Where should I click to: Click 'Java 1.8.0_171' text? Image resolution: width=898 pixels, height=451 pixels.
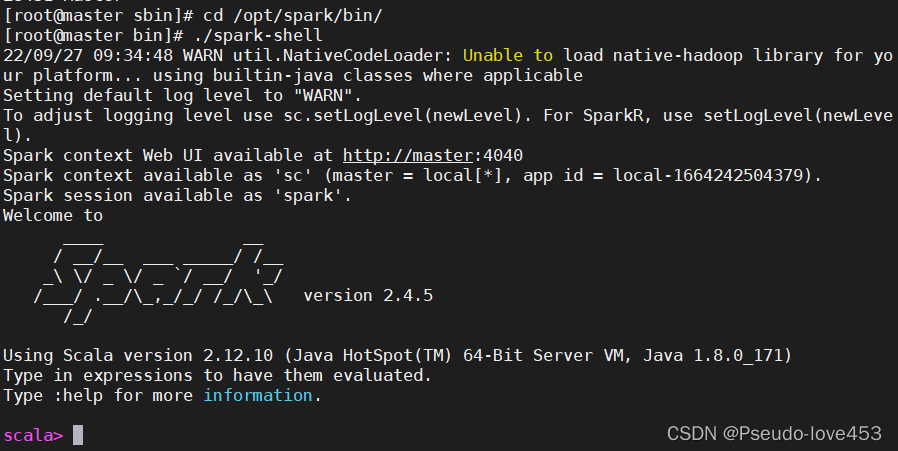[x=712, y=355]
